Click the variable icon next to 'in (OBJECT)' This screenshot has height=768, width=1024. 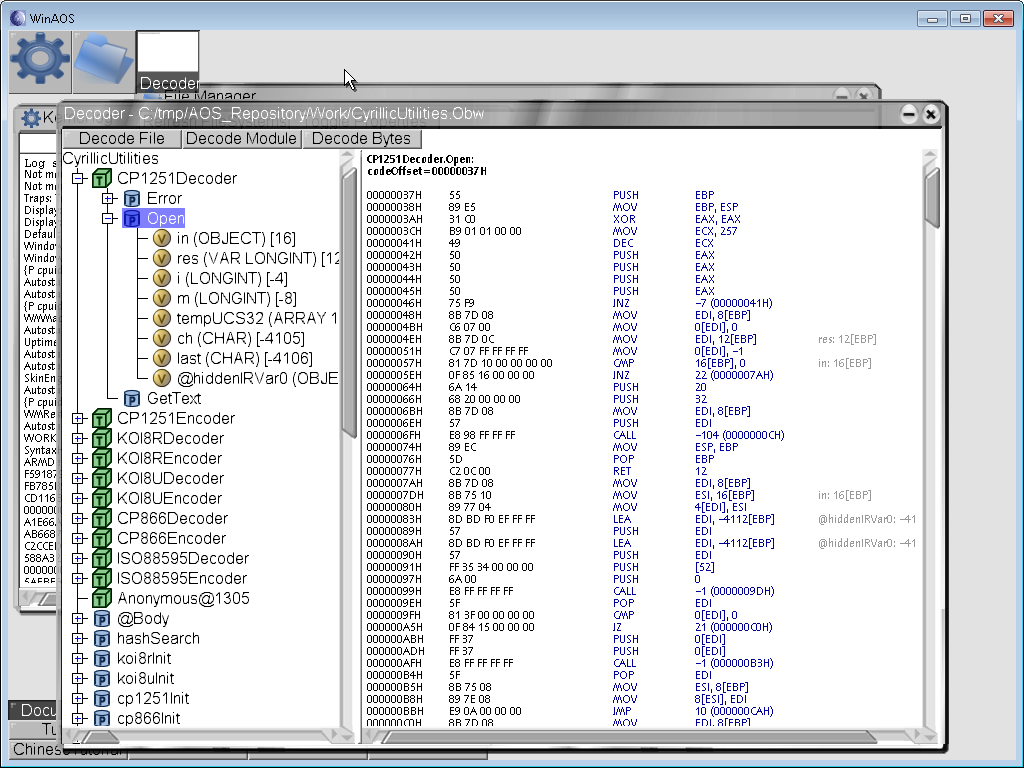[x=162, y=239]
